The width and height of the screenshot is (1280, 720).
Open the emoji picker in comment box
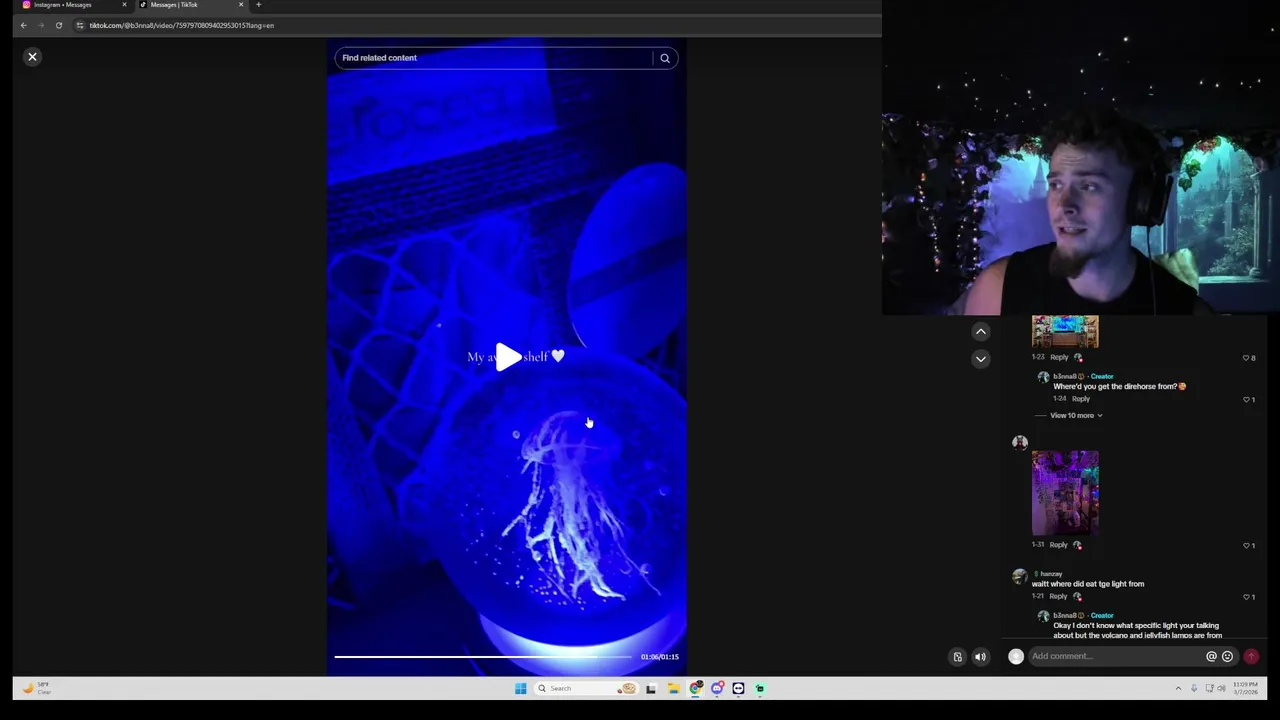(1227, 656)
